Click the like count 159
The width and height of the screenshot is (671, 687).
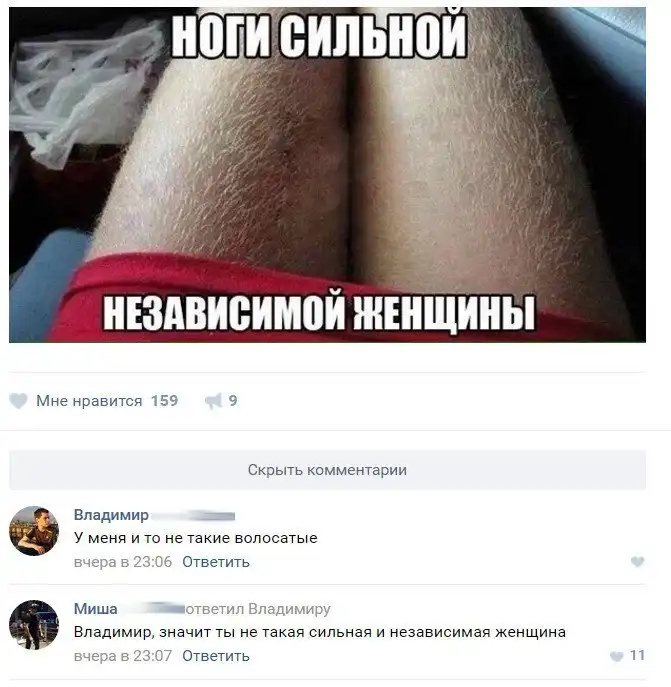pyautogui.click(x=164, y=400)
